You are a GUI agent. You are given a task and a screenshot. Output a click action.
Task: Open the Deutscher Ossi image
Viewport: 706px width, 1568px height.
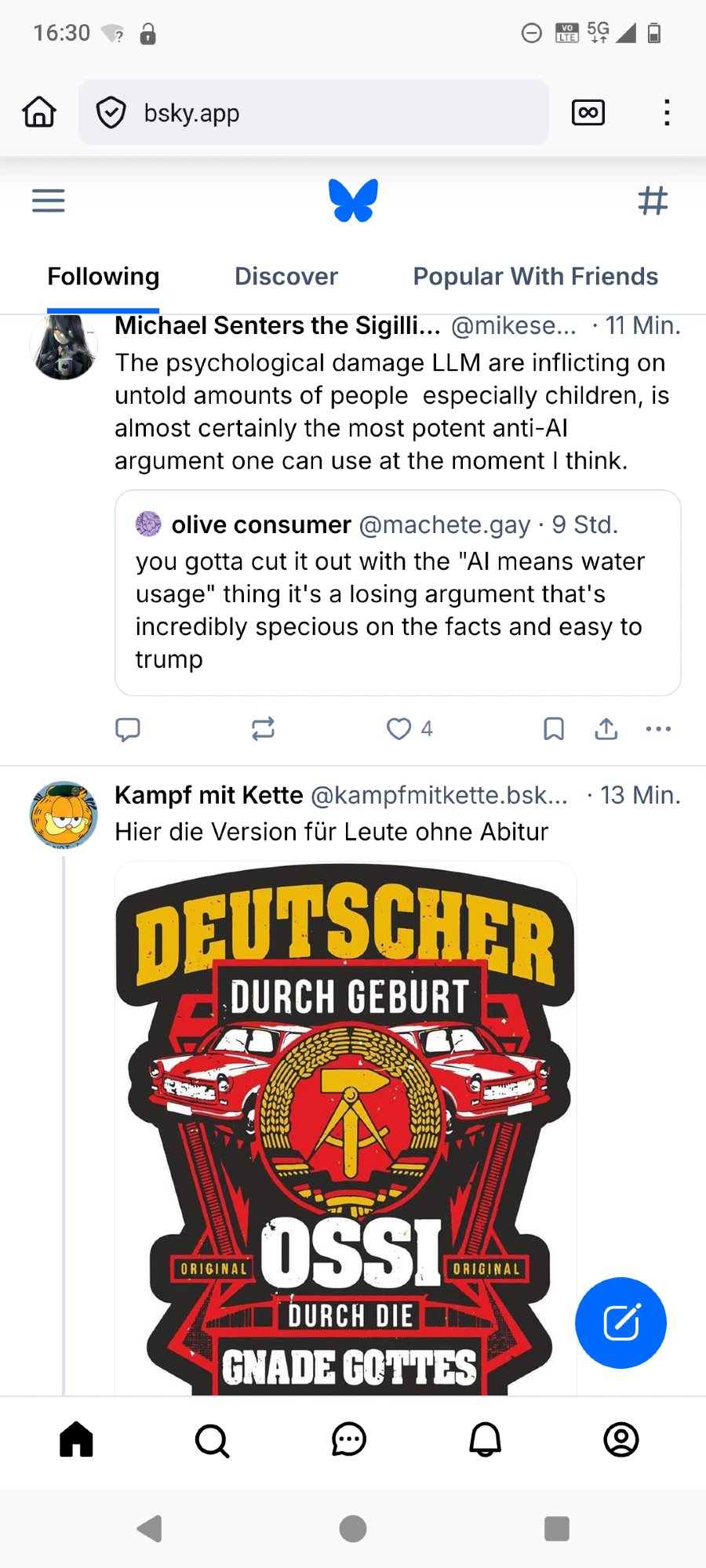pyautogui.click(x=346, y=1129)
